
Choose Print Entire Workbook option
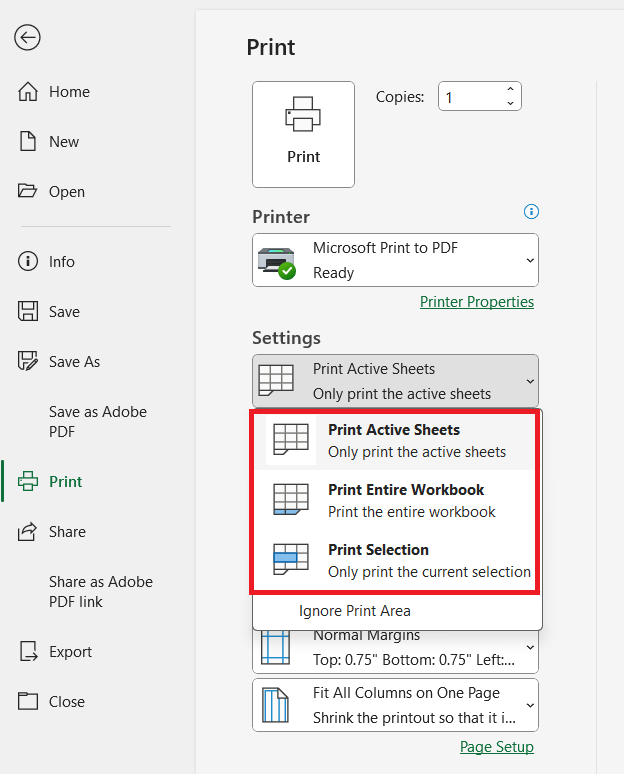coord(395,500)
